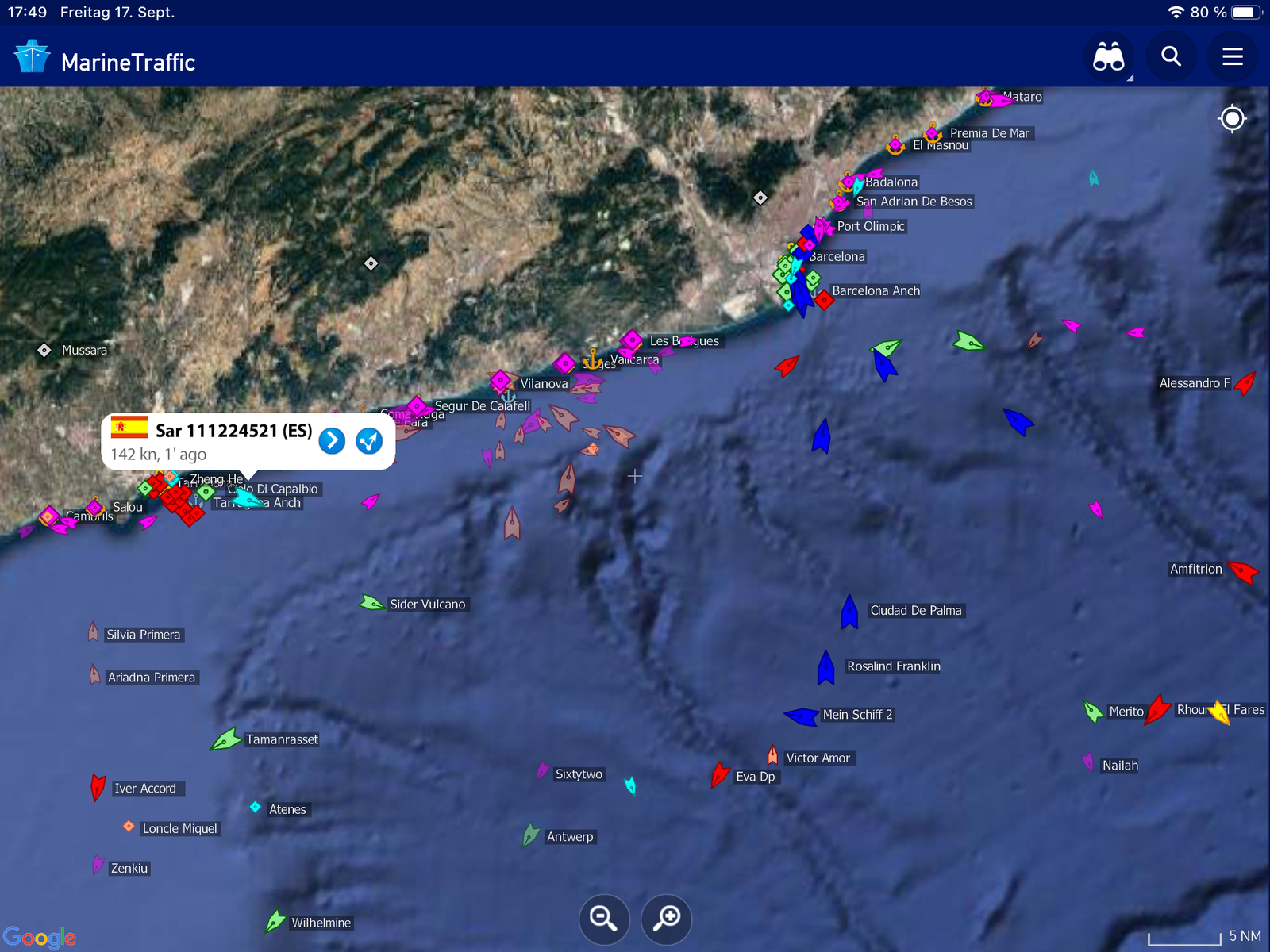Open the Google attribution logo
This screenshot has height=952, width=1270.
coord(40,938)
